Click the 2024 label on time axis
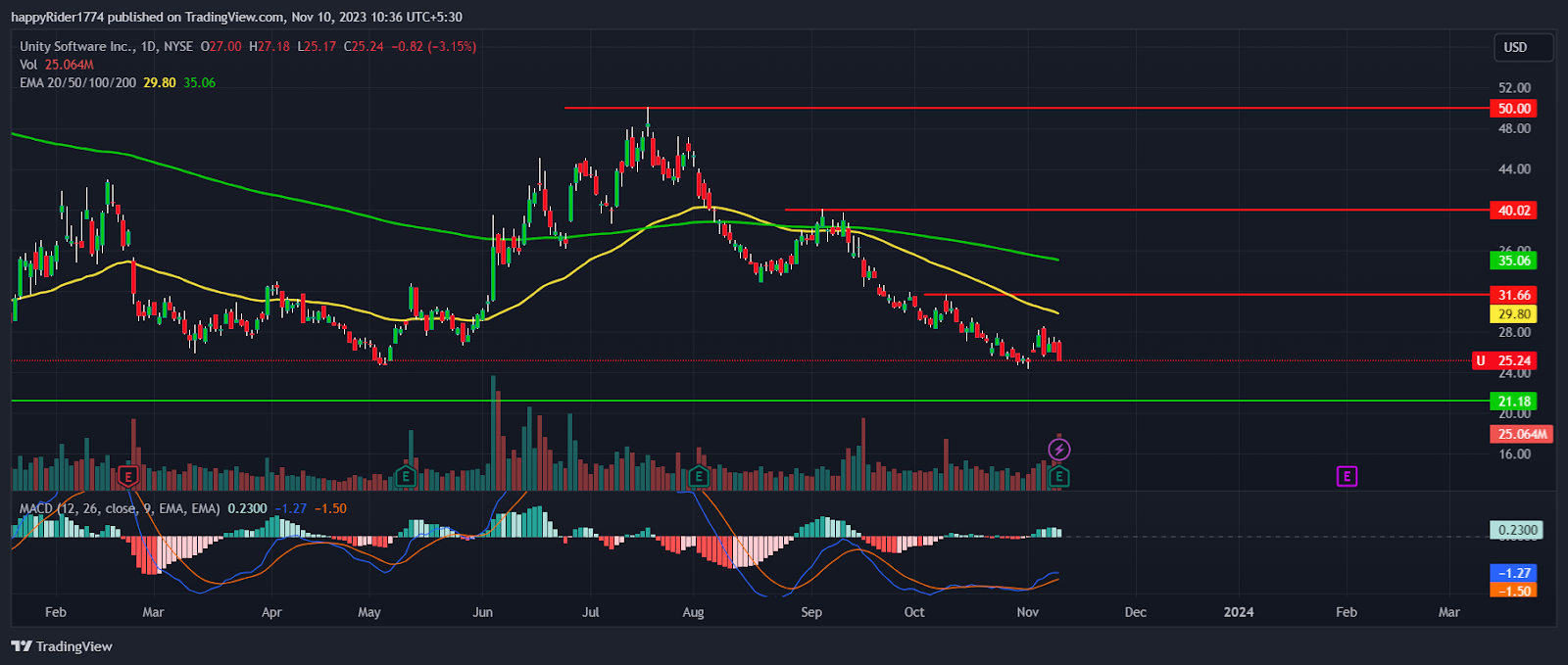The width and height of the screenshot is (1568, 665). coord(1239,612)
